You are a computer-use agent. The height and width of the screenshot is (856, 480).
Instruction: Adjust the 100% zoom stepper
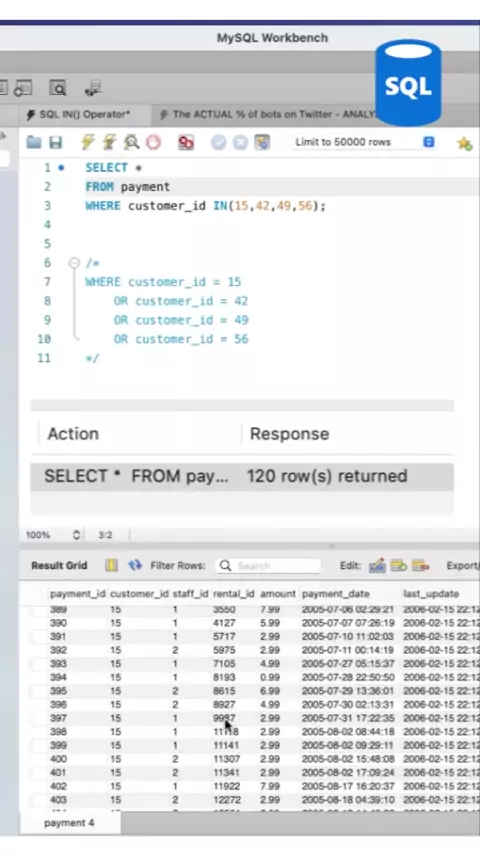(76, 535)
